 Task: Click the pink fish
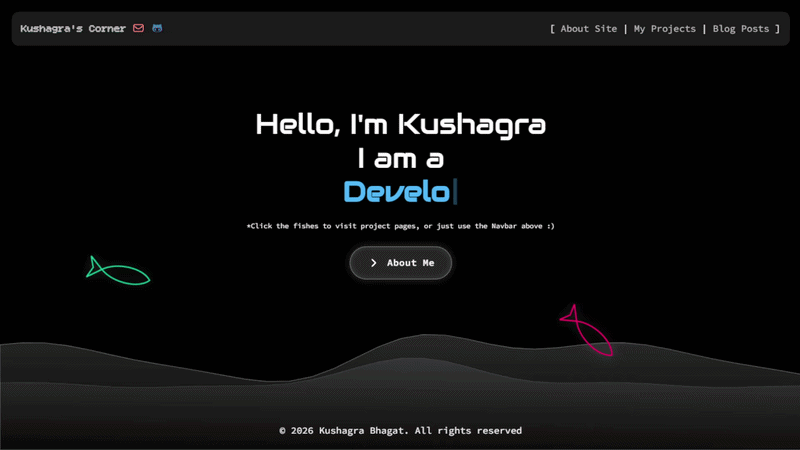click(586, 330)
